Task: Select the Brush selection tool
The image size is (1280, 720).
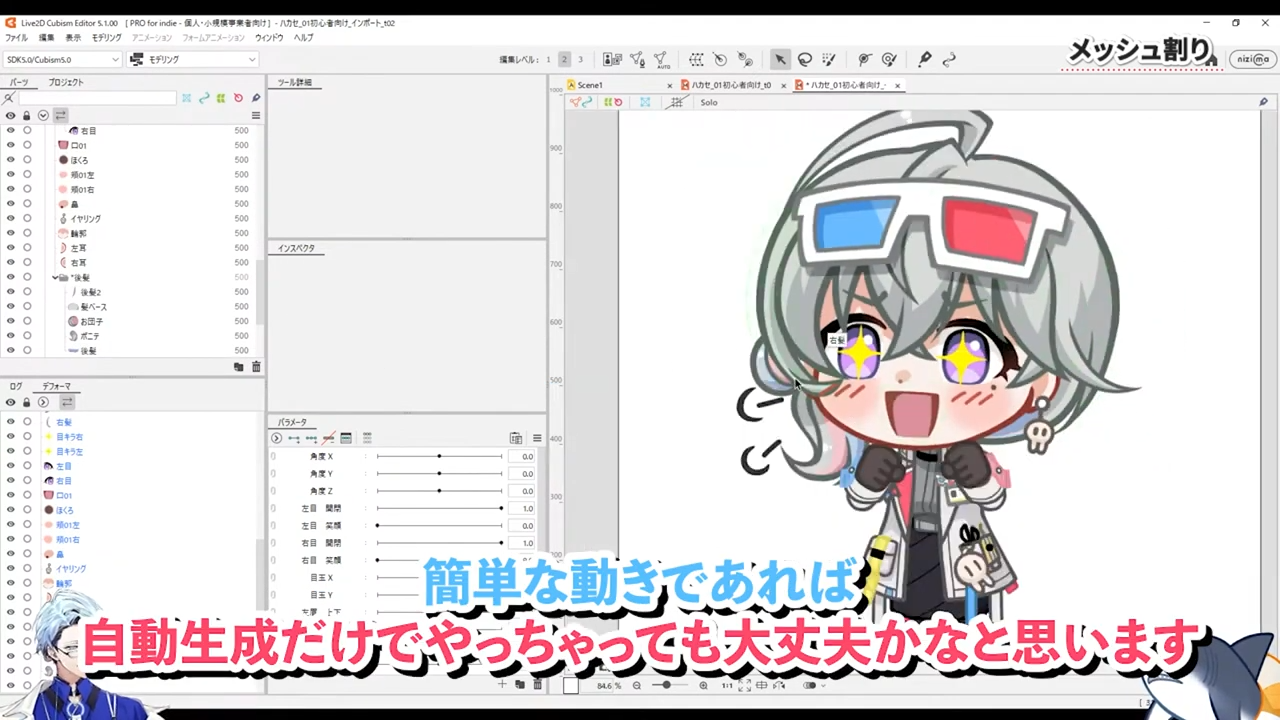Action: [x=827, y=60]
